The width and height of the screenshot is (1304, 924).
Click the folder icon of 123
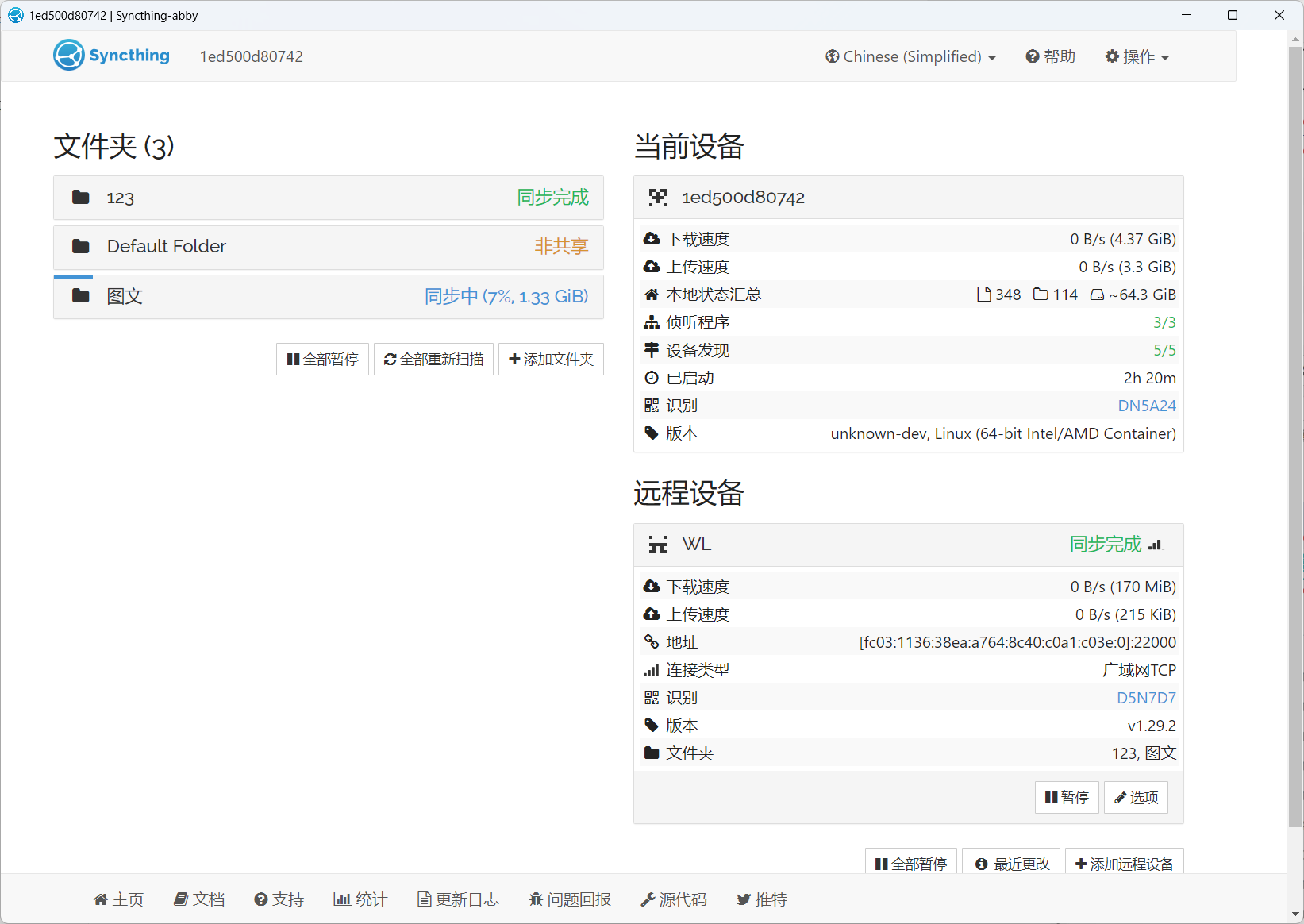pos(81,197)
